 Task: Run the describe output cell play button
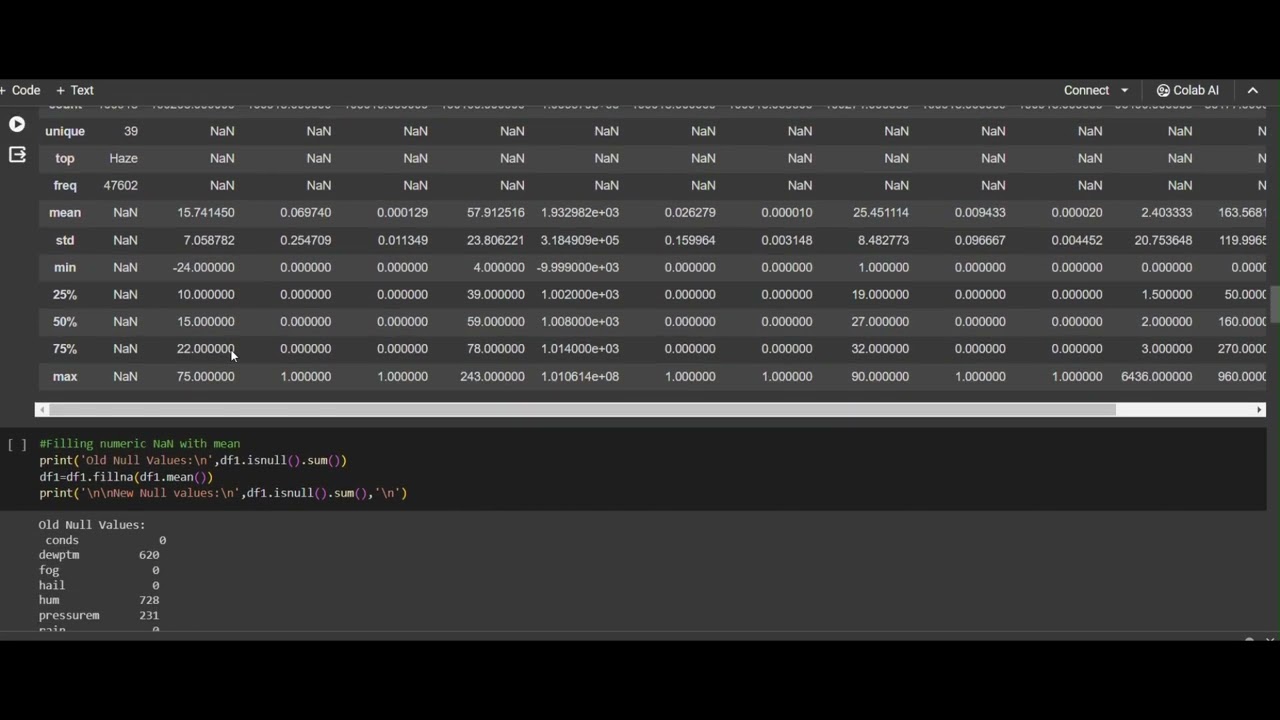point(17,124)
